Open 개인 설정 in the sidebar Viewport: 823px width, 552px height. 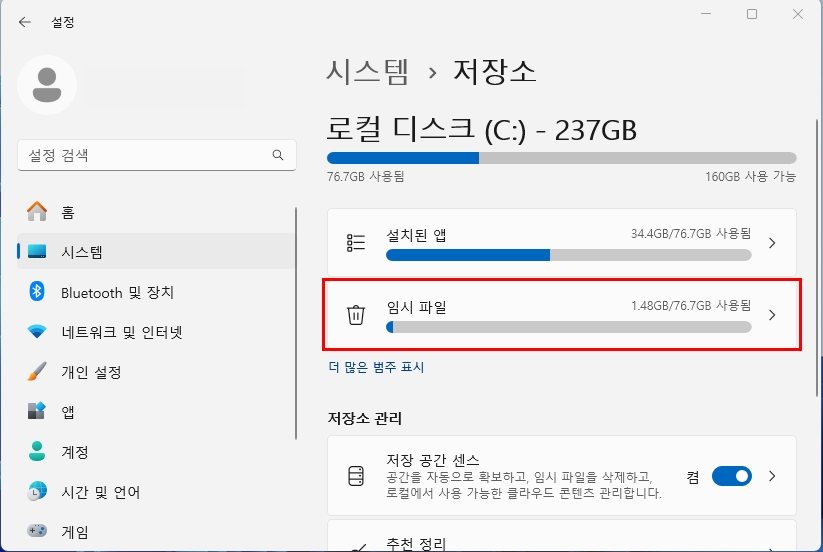(156, 371)
